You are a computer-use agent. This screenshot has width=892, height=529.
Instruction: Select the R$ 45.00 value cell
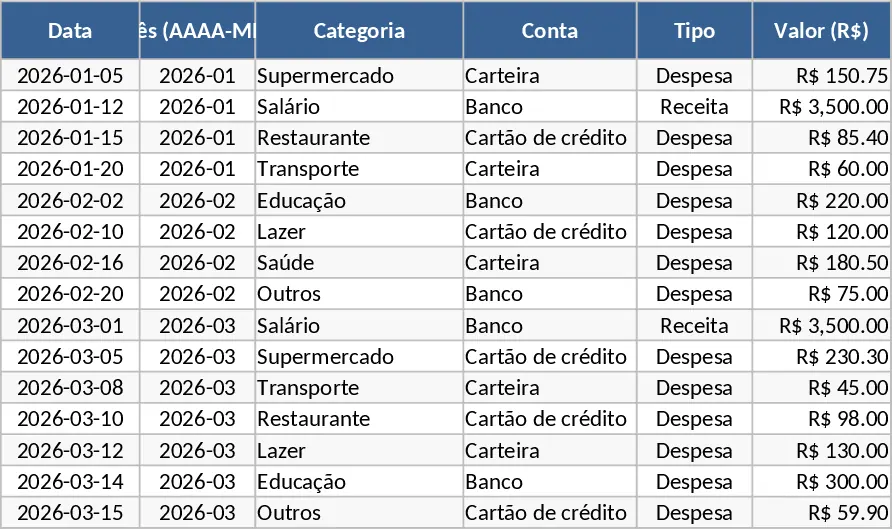(821, 388)
